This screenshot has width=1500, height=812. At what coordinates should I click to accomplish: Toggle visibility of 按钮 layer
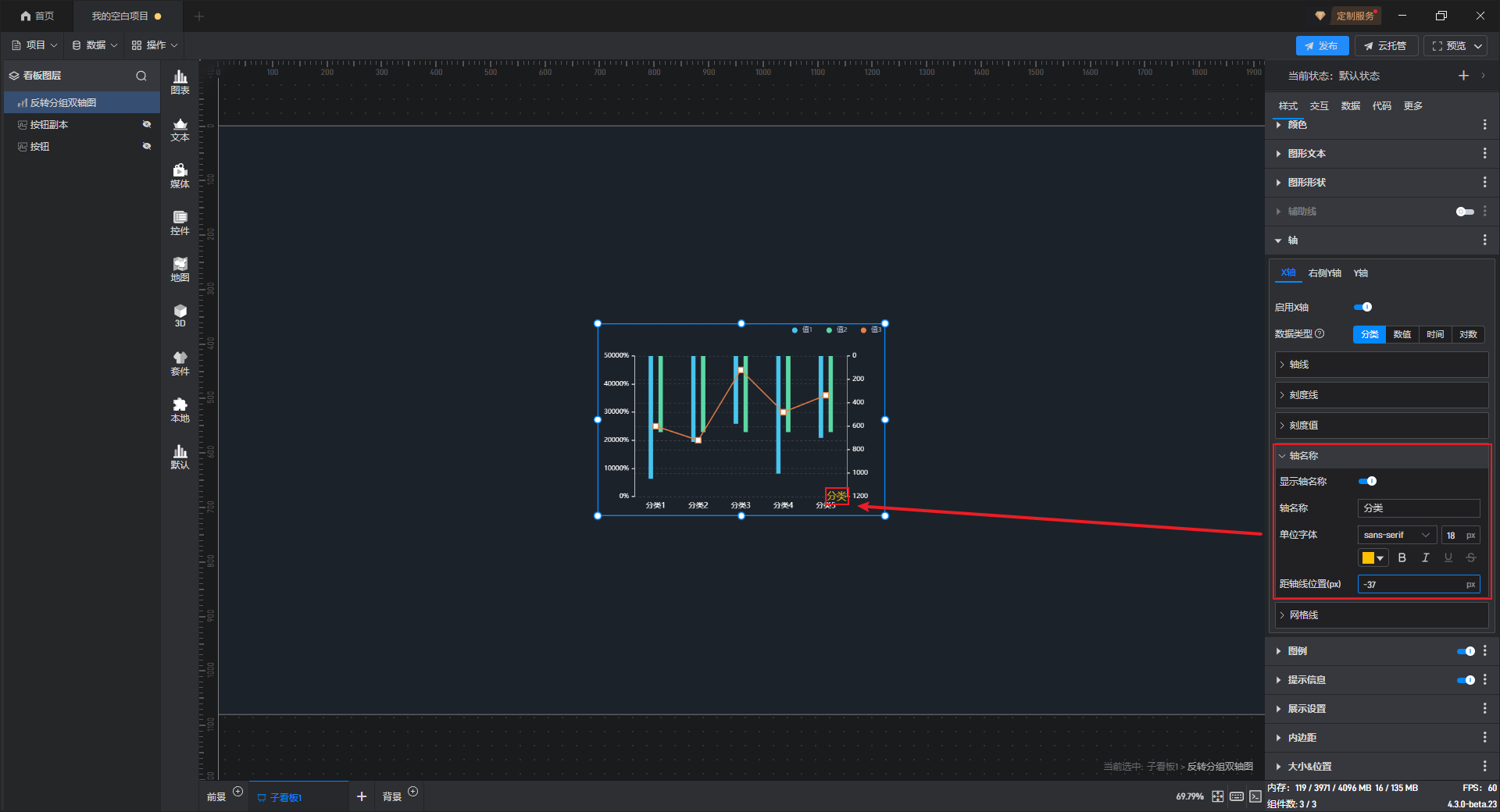(146, 147)
